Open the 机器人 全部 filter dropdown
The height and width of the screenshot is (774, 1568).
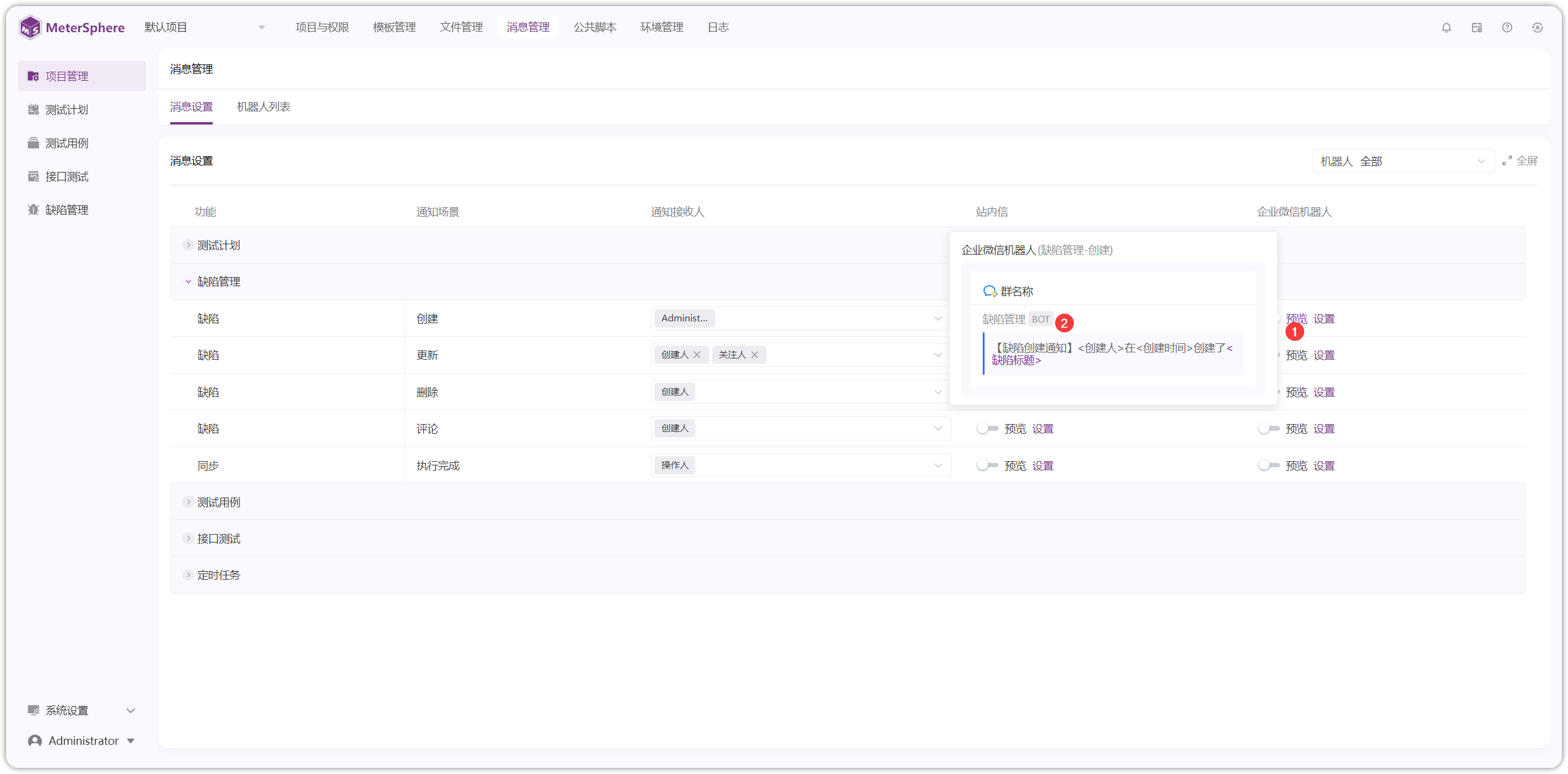point(1403,161)
